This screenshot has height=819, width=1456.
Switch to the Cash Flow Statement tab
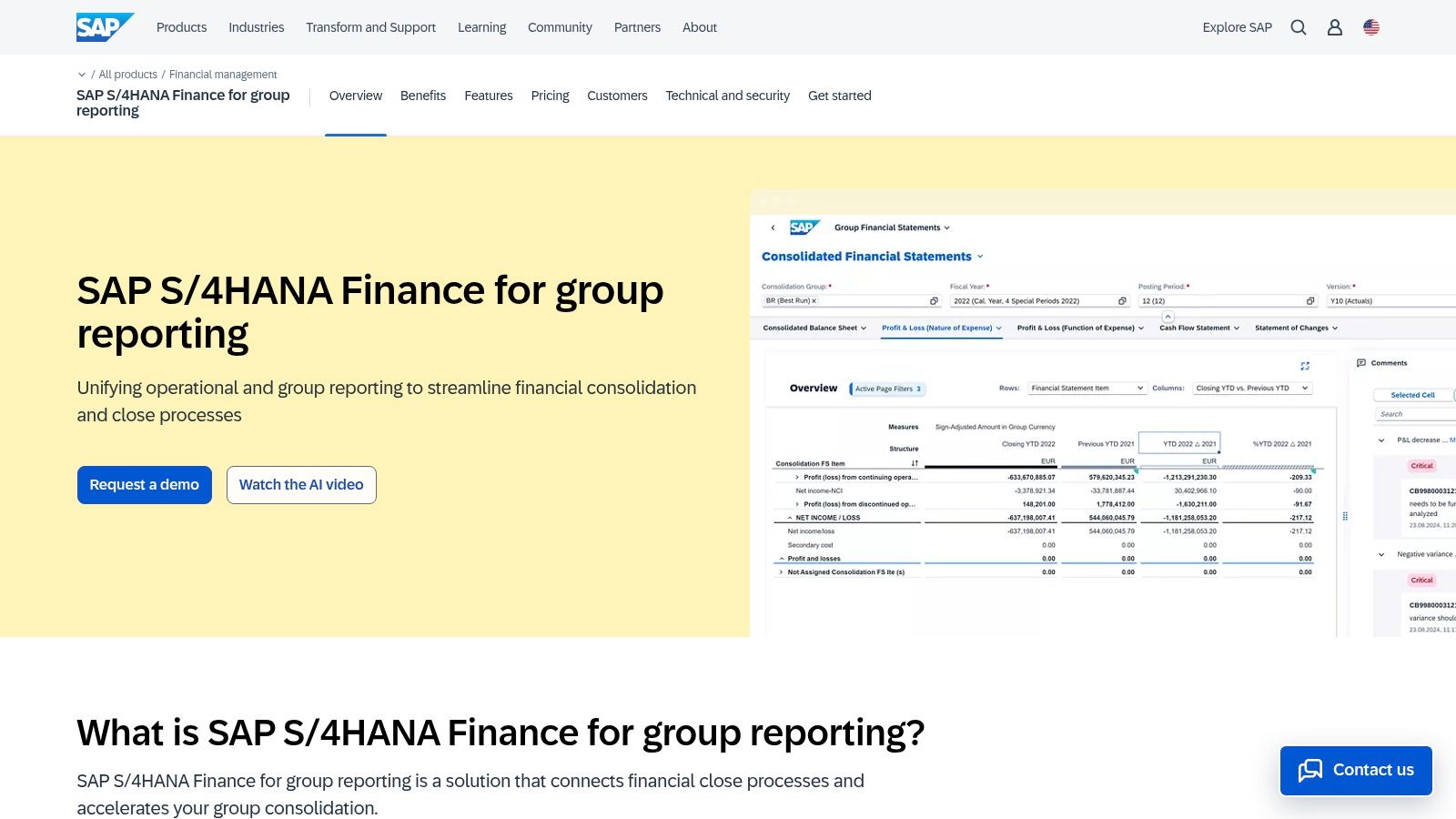[x=1193, y=328]
